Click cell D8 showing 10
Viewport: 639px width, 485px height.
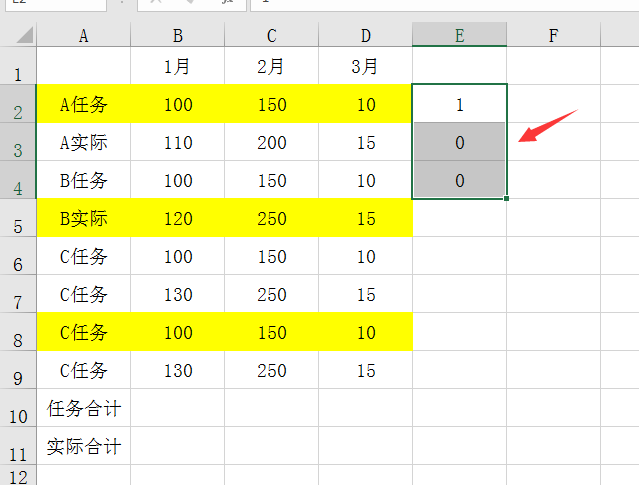[366, 332]
